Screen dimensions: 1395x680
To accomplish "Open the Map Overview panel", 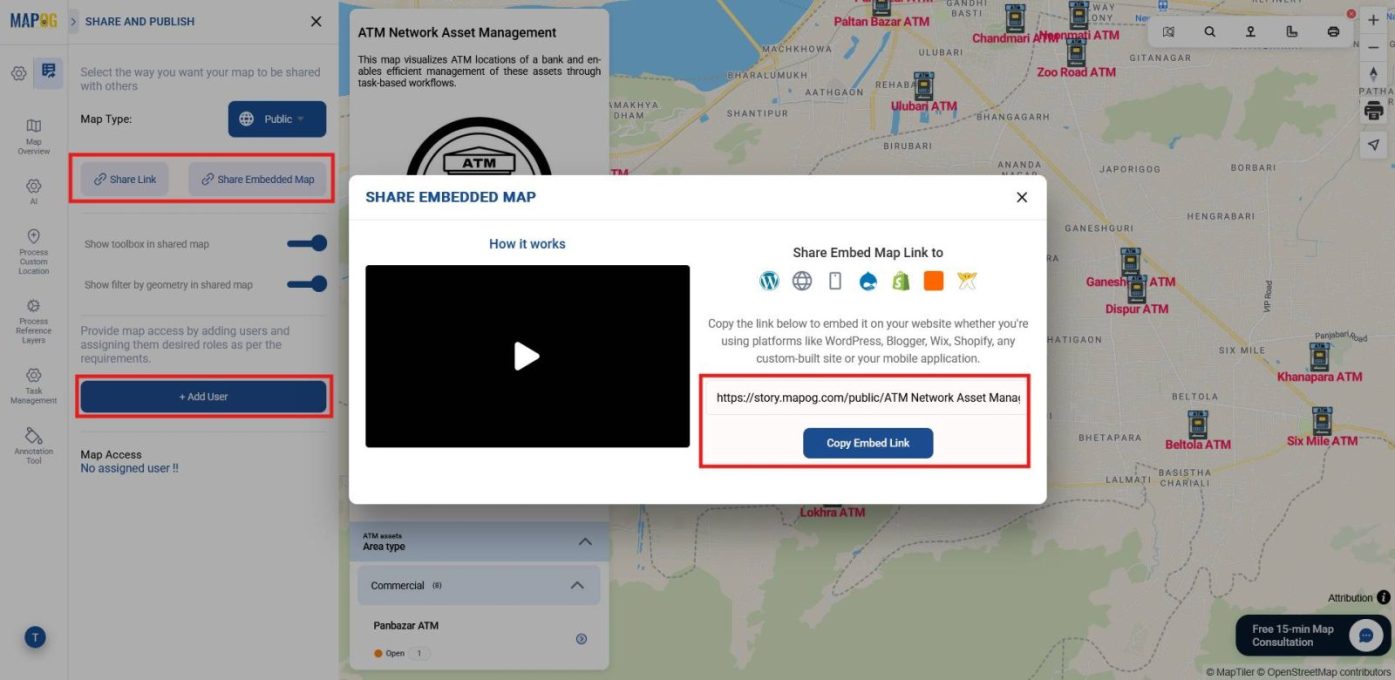I will (x=33, y=135).
